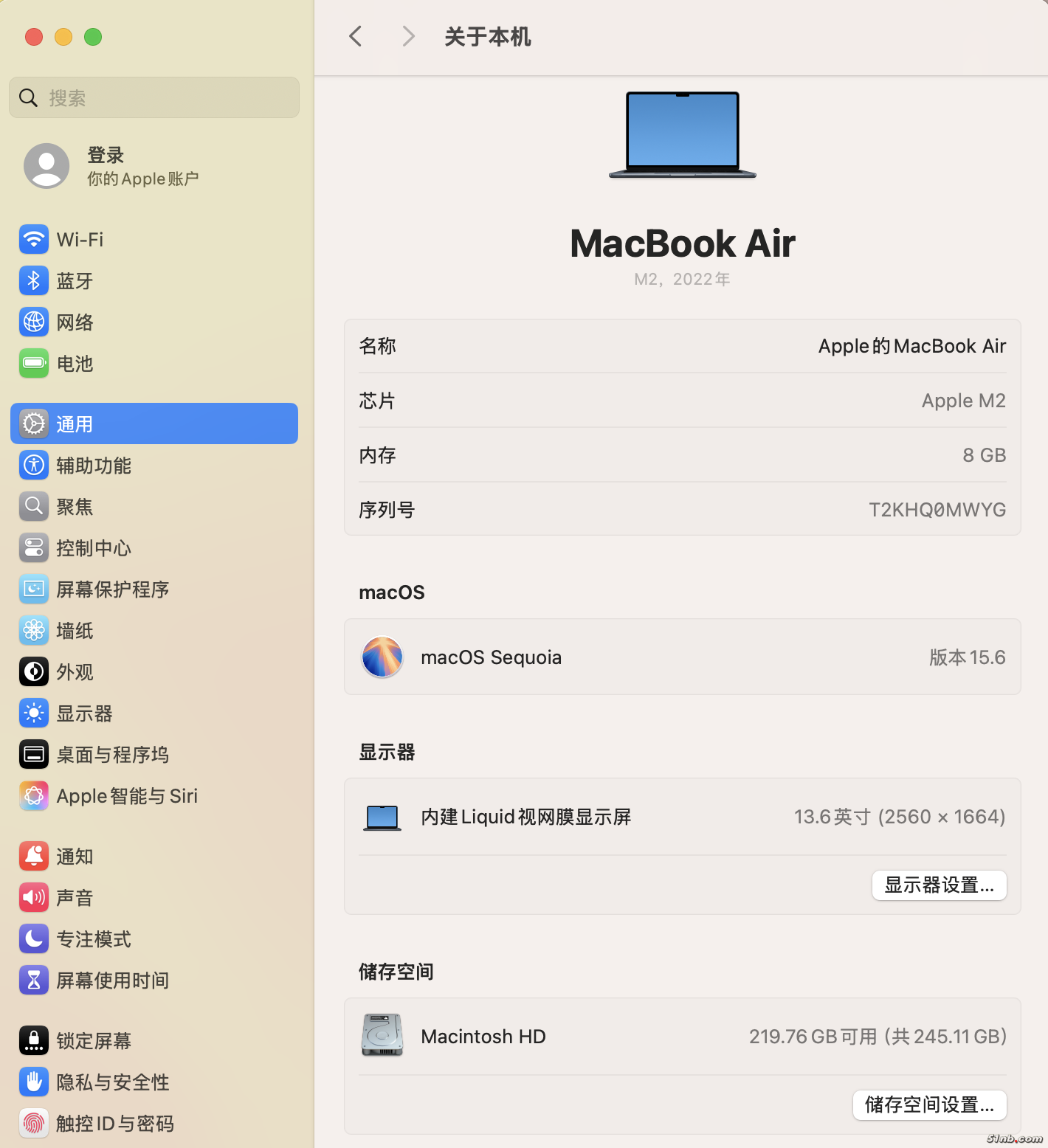The height and width of the screenshot is (1148, 1048).
Task: Click the memory value "8 GB"
Action: [x=985, y=455]
